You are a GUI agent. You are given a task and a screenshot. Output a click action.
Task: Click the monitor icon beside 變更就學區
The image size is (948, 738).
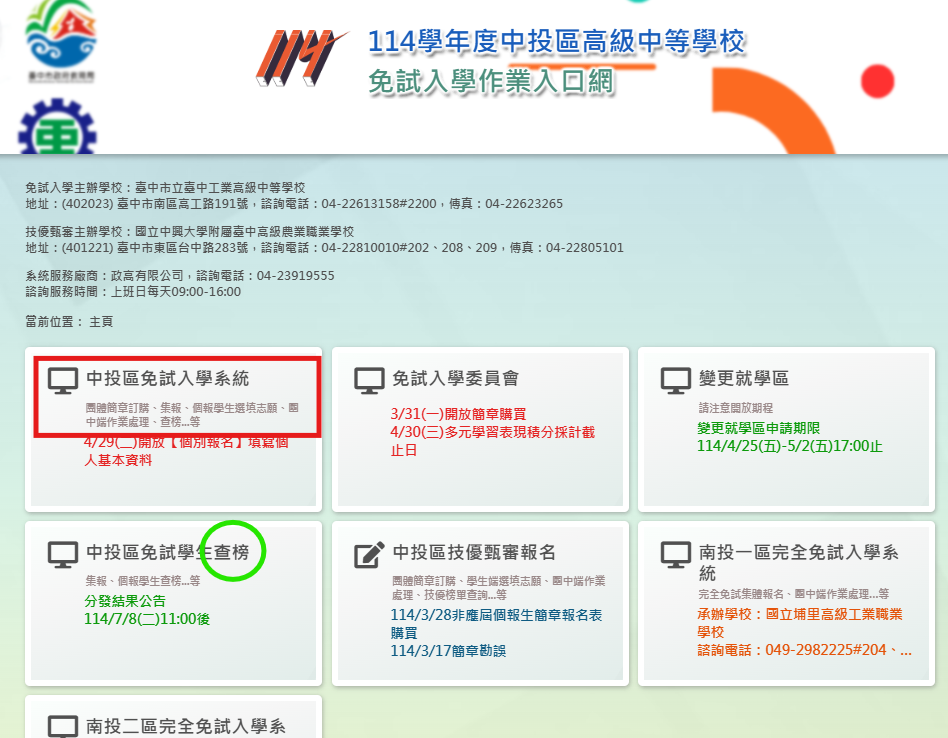coord(676,381)
